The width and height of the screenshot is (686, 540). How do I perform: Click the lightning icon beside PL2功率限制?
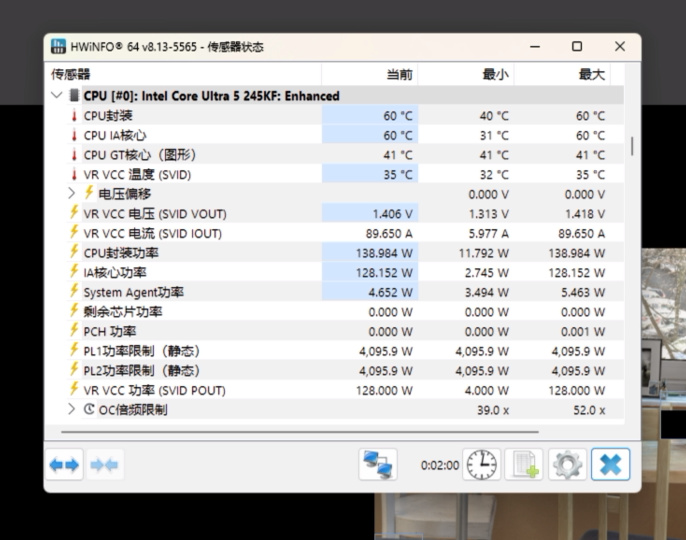pyautogui.click(x=74, y=369)
